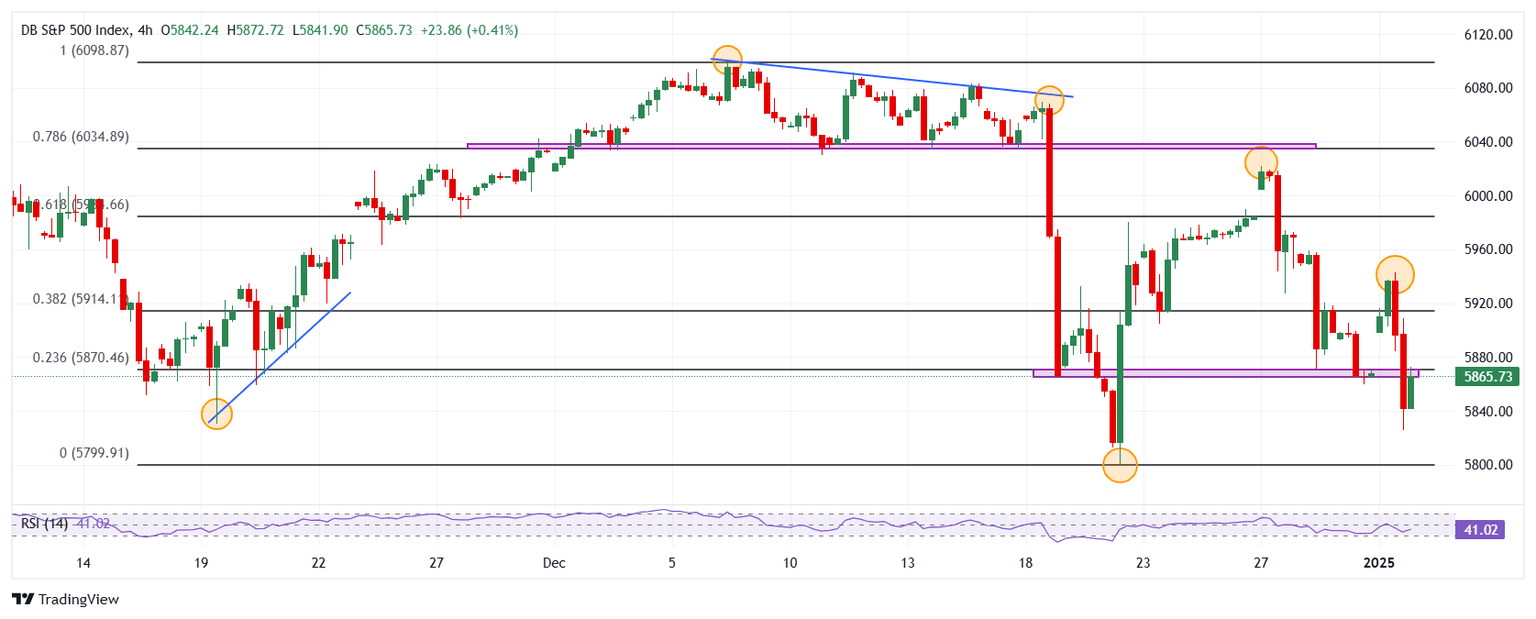Viewport: 1536px width, 619px height.
Task: Click the green 5865.73 current price tag
Action: (1491, 377)
